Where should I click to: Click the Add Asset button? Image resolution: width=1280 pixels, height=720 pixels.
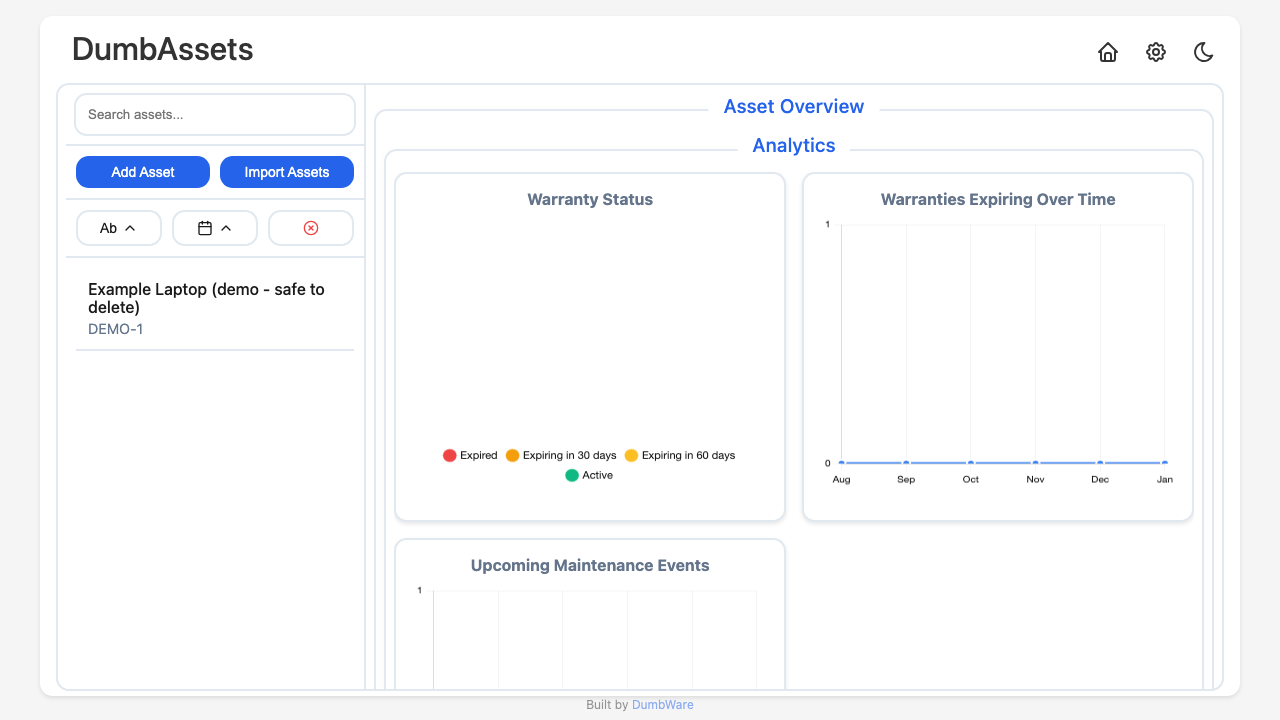(143, 172)
